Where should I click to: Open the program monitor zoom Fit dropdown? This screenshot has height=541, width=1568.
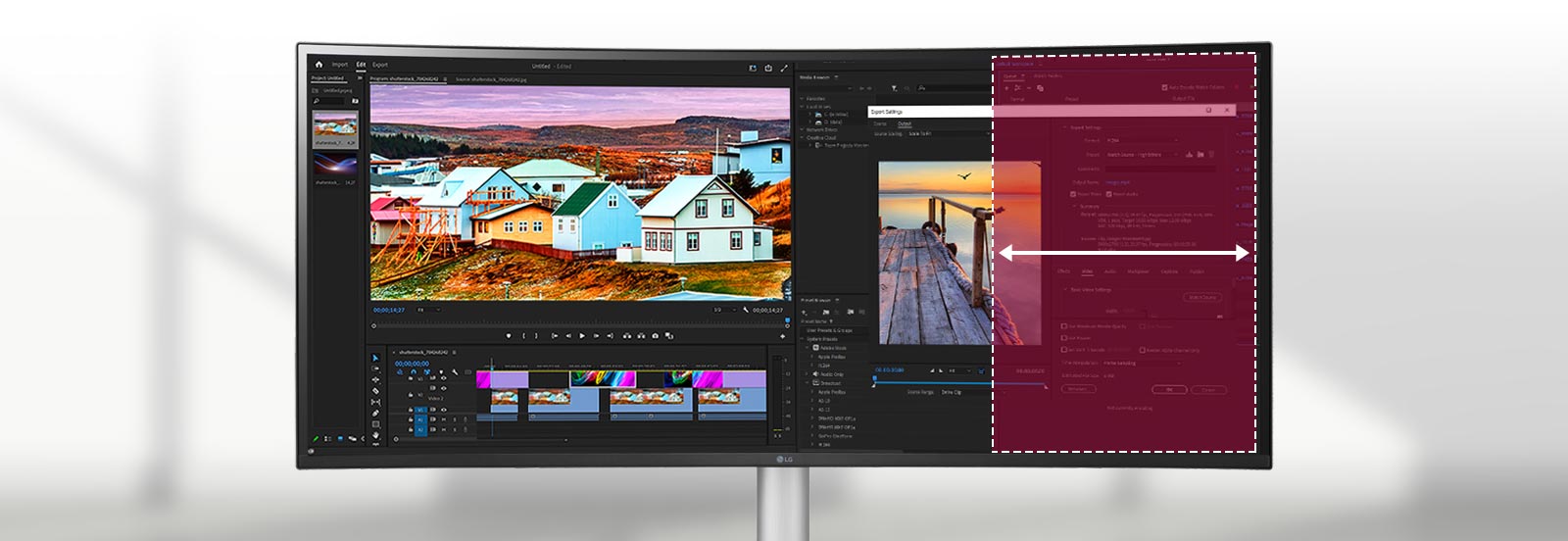(x=427, y=310)
